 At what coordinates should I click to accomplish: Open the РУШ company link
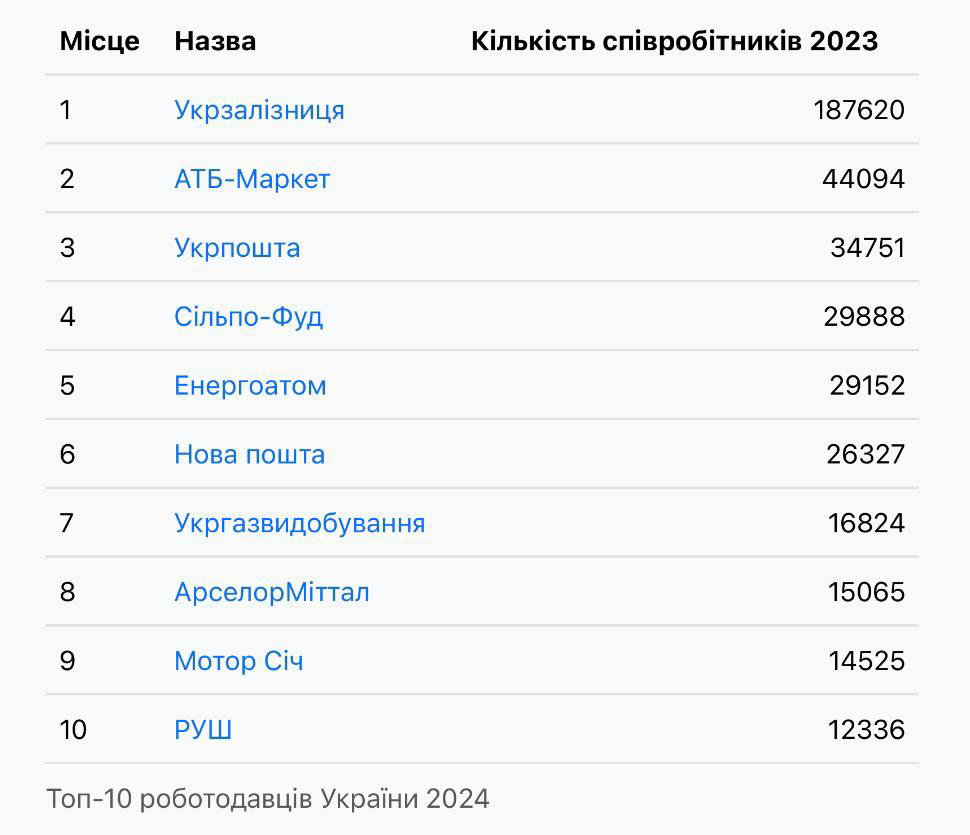coord(203,730)
